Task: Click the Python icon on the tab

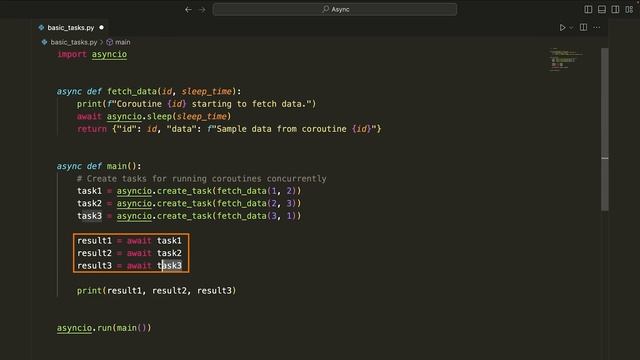Action: click(x=41, y=27)
